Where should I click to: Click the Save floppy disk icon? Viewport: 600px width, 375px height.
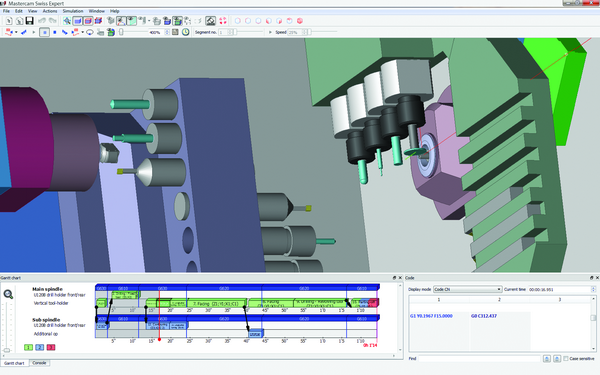[x=29, y=21]
